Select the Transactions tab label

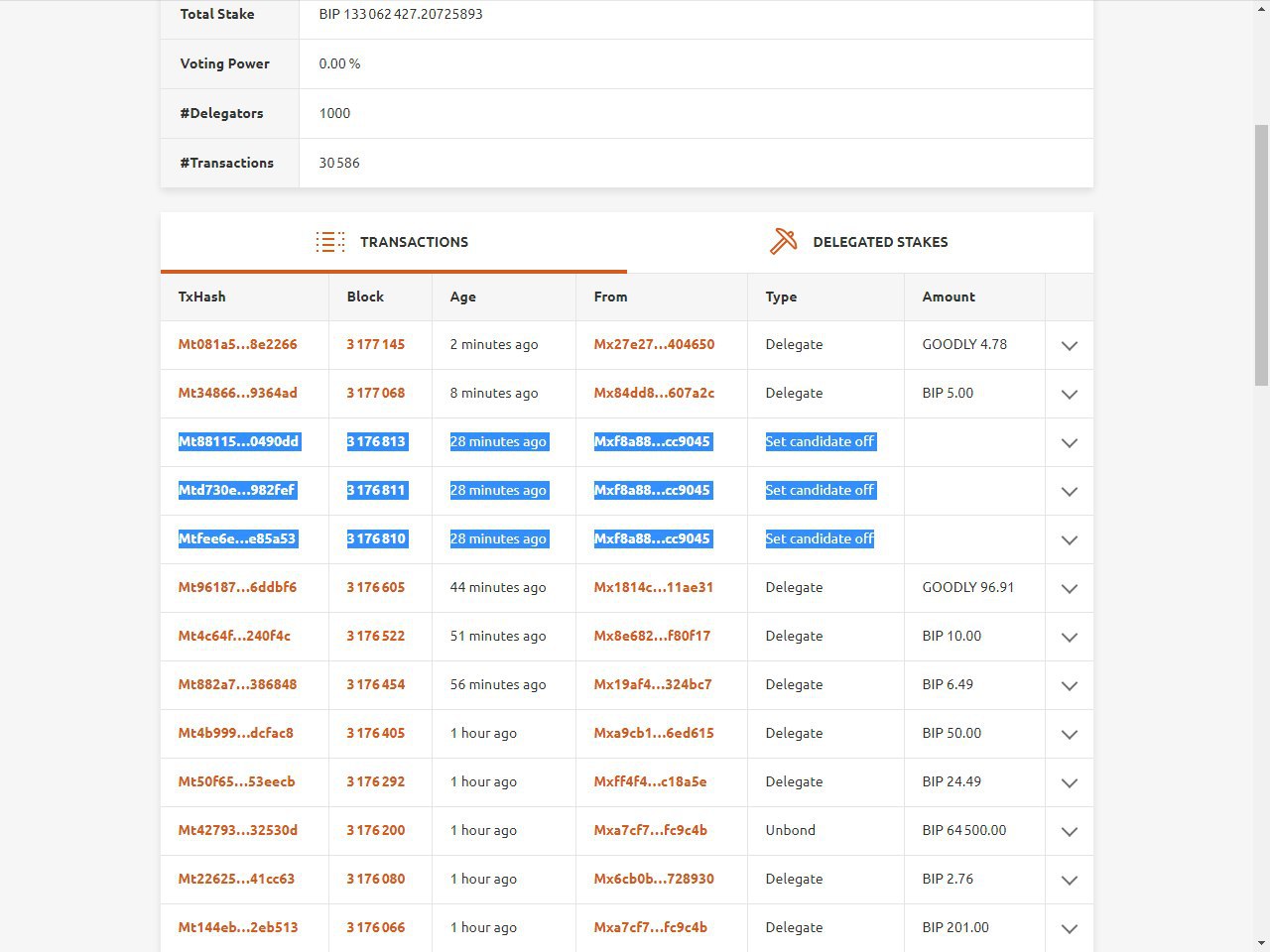414,242
